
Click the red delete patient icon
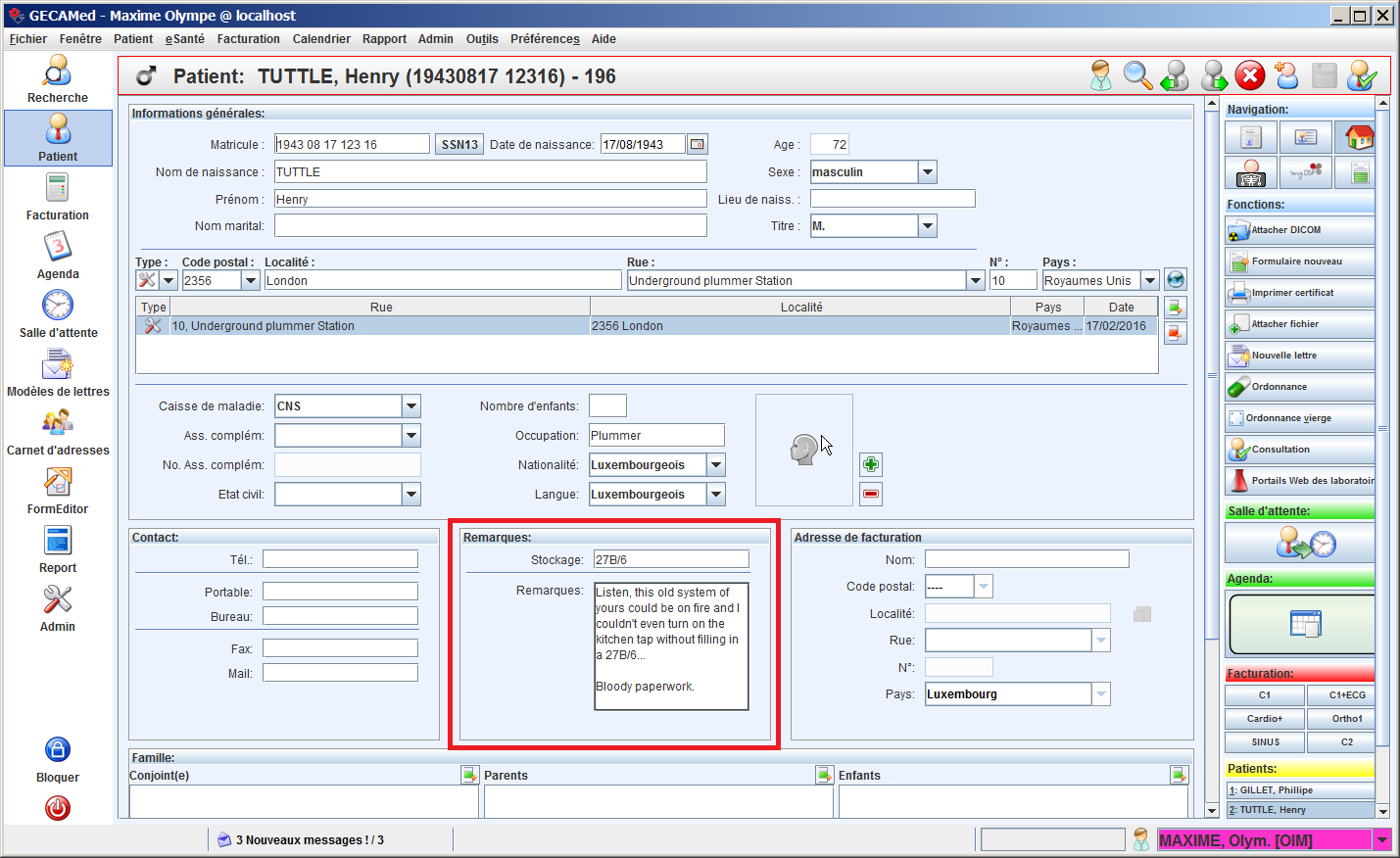point(1249,76)
